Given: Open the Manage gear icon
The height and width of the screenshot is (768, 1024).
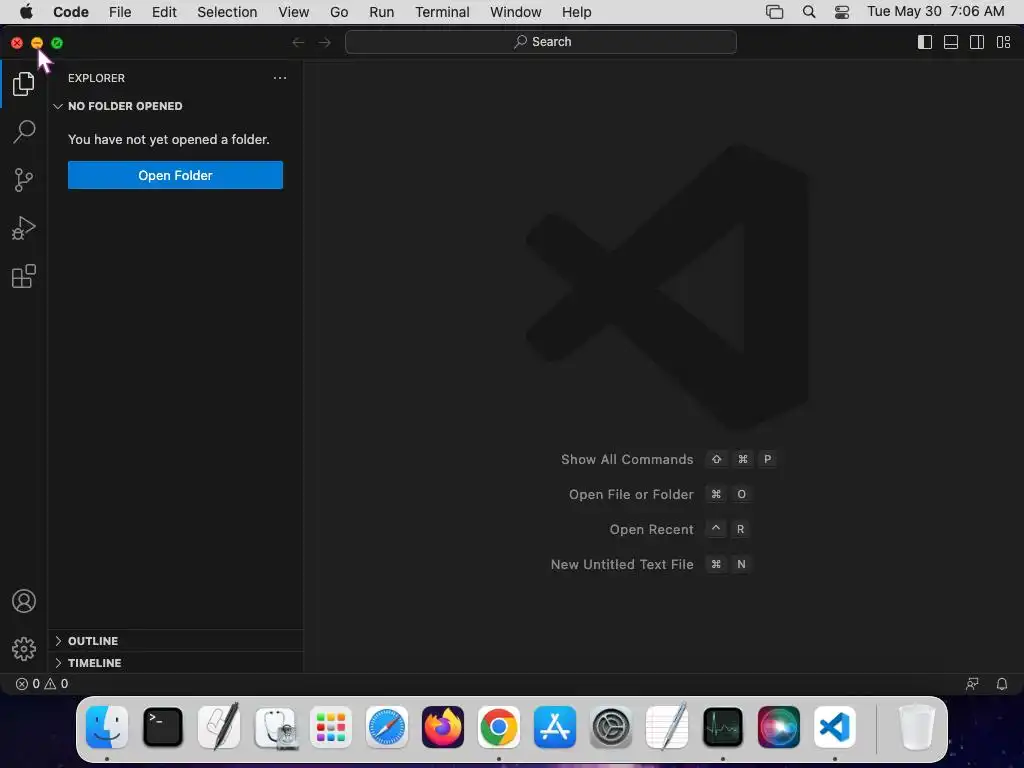Looking at the screenshot, I should pos(24,648).
